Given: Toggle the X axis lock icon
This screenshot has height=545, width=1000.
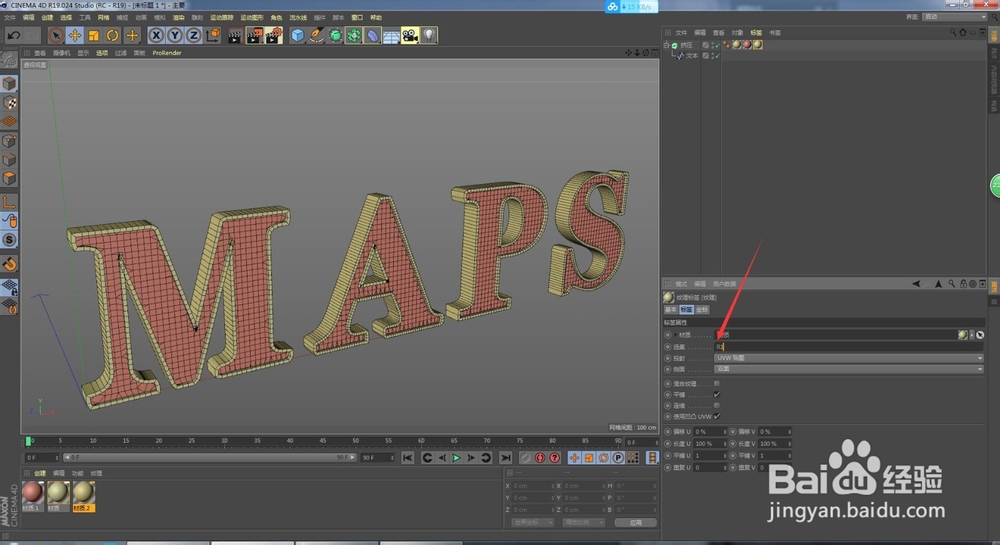Looking at the screenshot, I should click(156, 35).
